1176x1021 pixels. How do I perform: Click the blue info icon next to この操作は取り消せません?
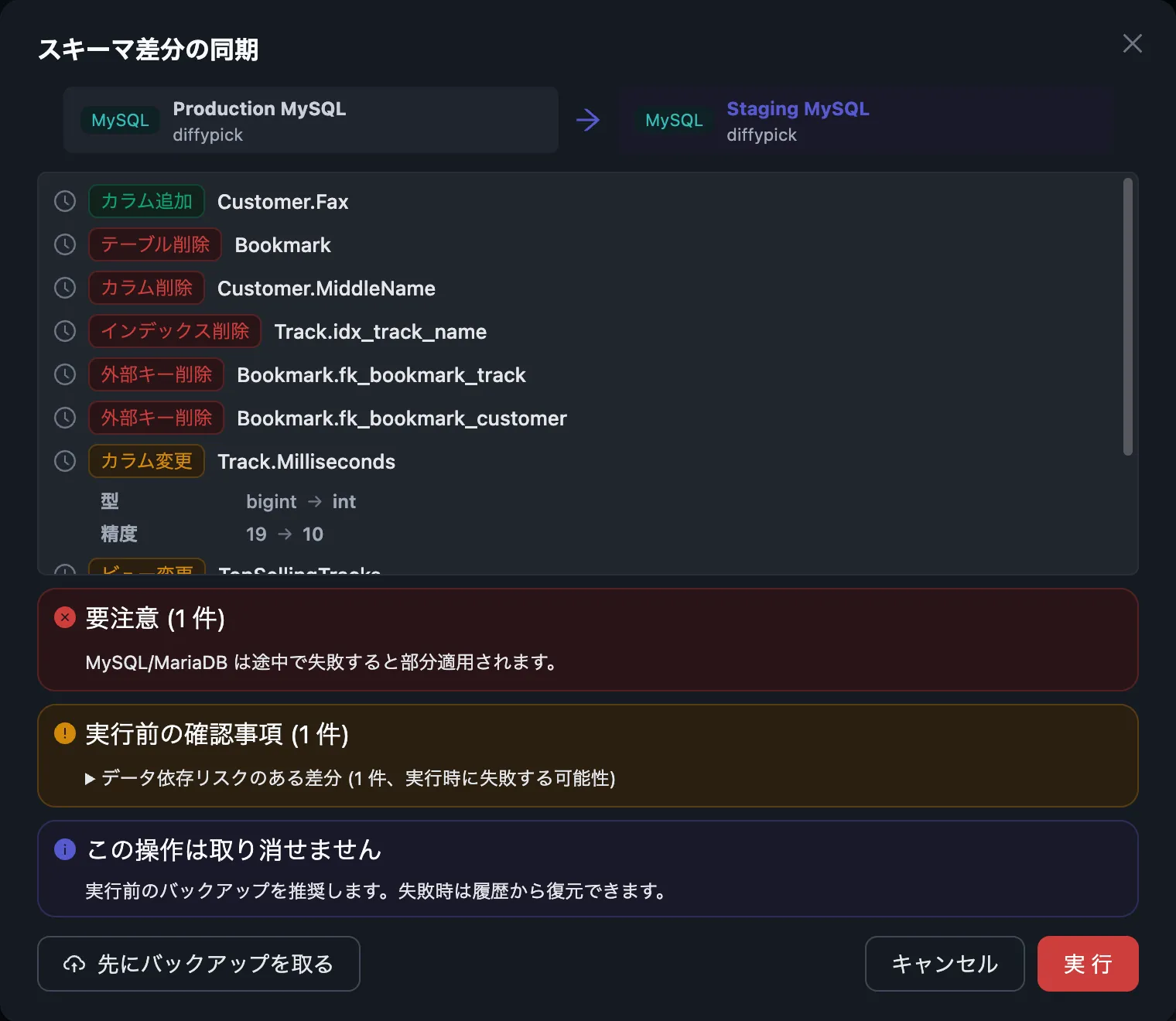[65, 849]
